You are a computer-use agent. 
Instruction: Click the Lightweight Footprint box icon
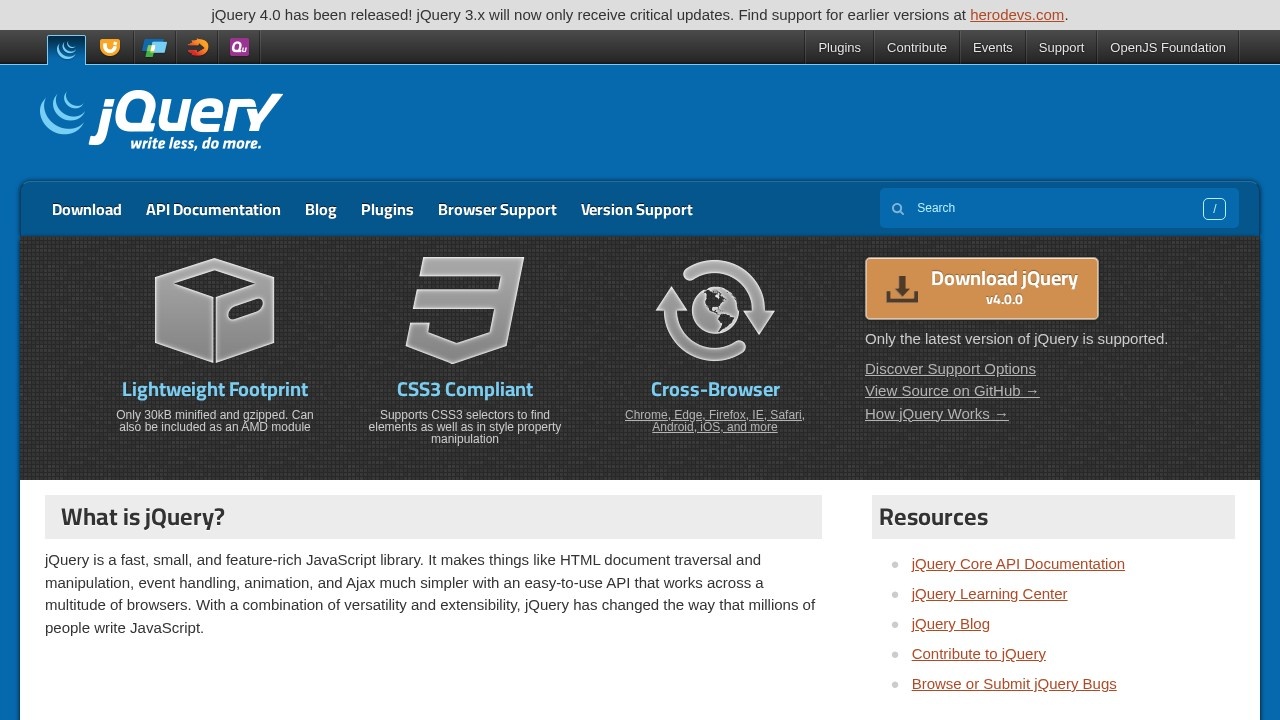(214, 310)
